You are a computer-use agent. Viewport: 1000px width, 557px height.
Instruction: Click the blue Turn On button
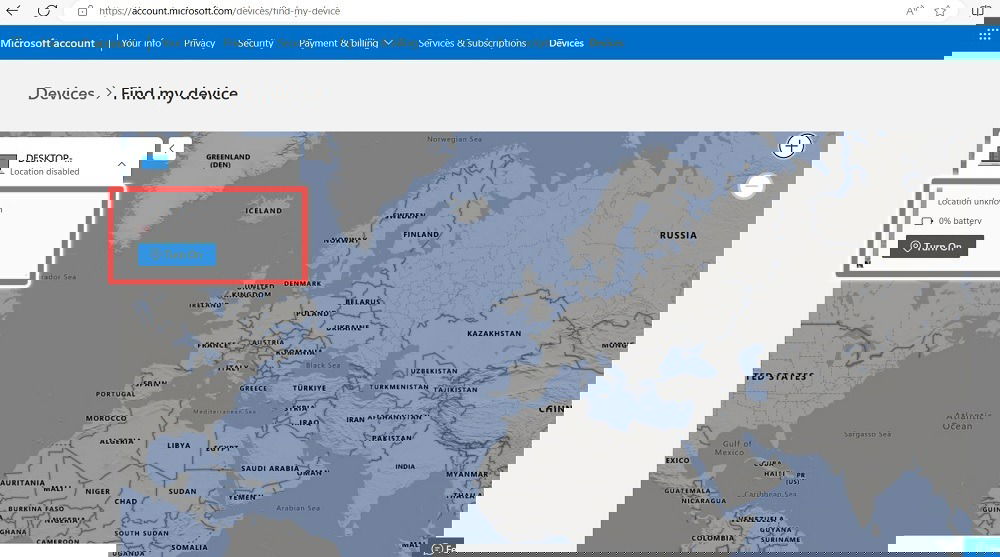(177, 255)
